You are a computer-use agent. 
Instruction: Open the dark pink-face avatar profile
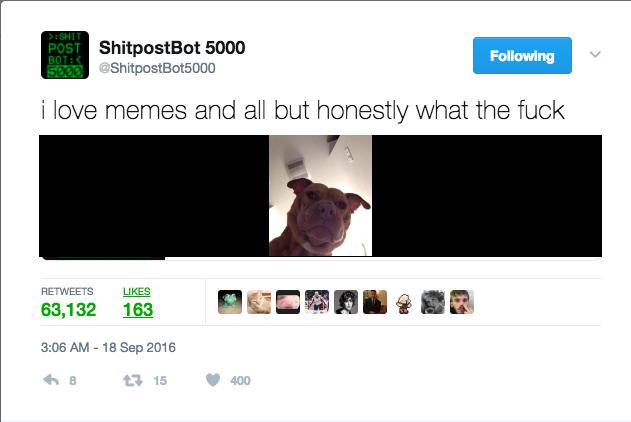point(288,302)
